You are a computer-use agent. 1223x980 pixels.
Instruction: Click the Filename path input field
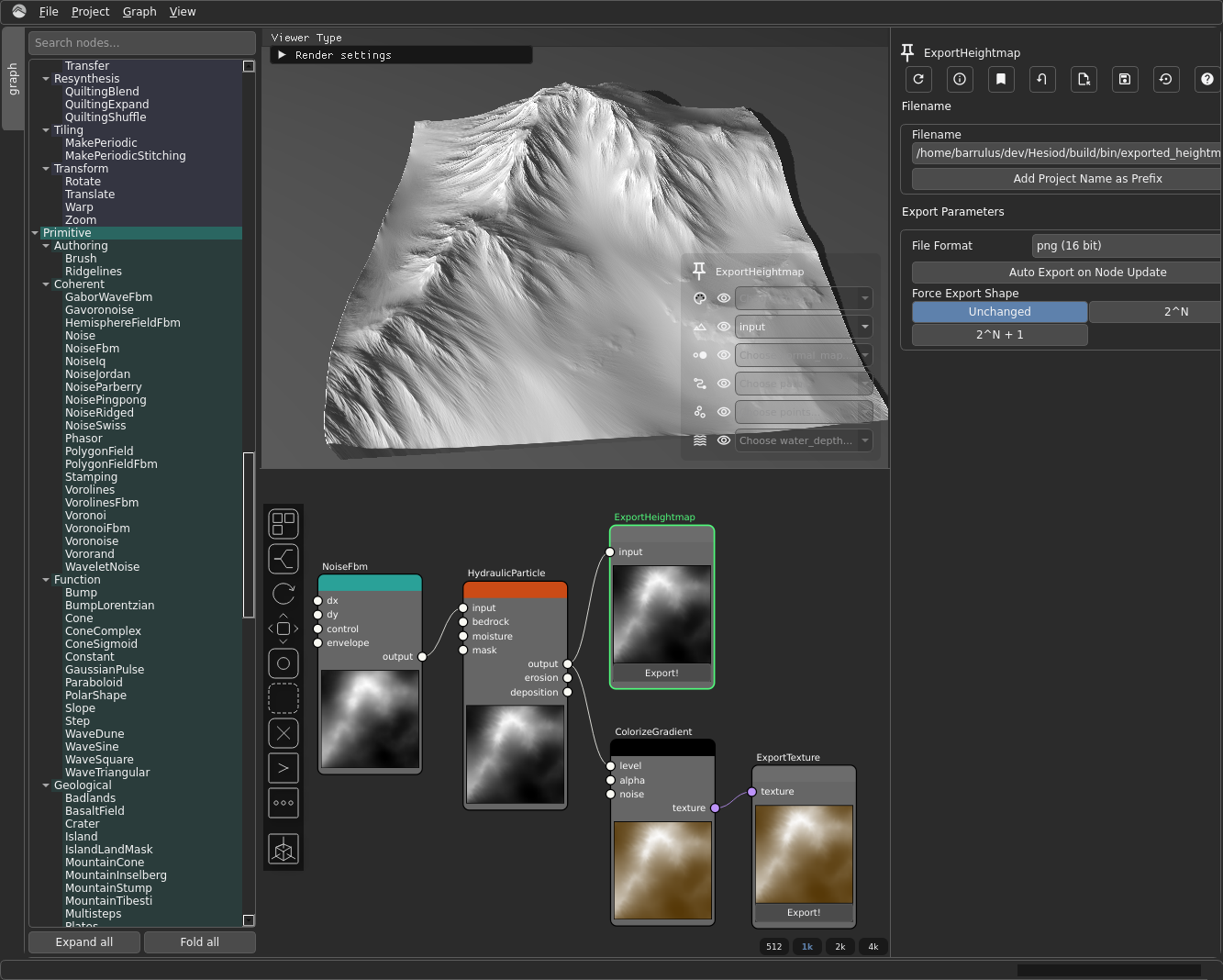click(1067, 153)
